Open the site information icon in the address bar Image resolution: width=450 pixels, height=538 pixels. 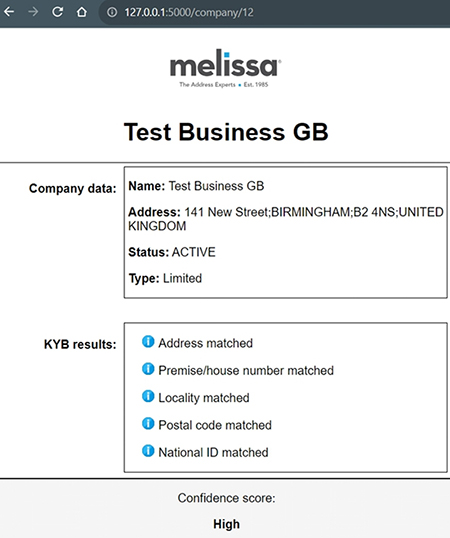112,12
